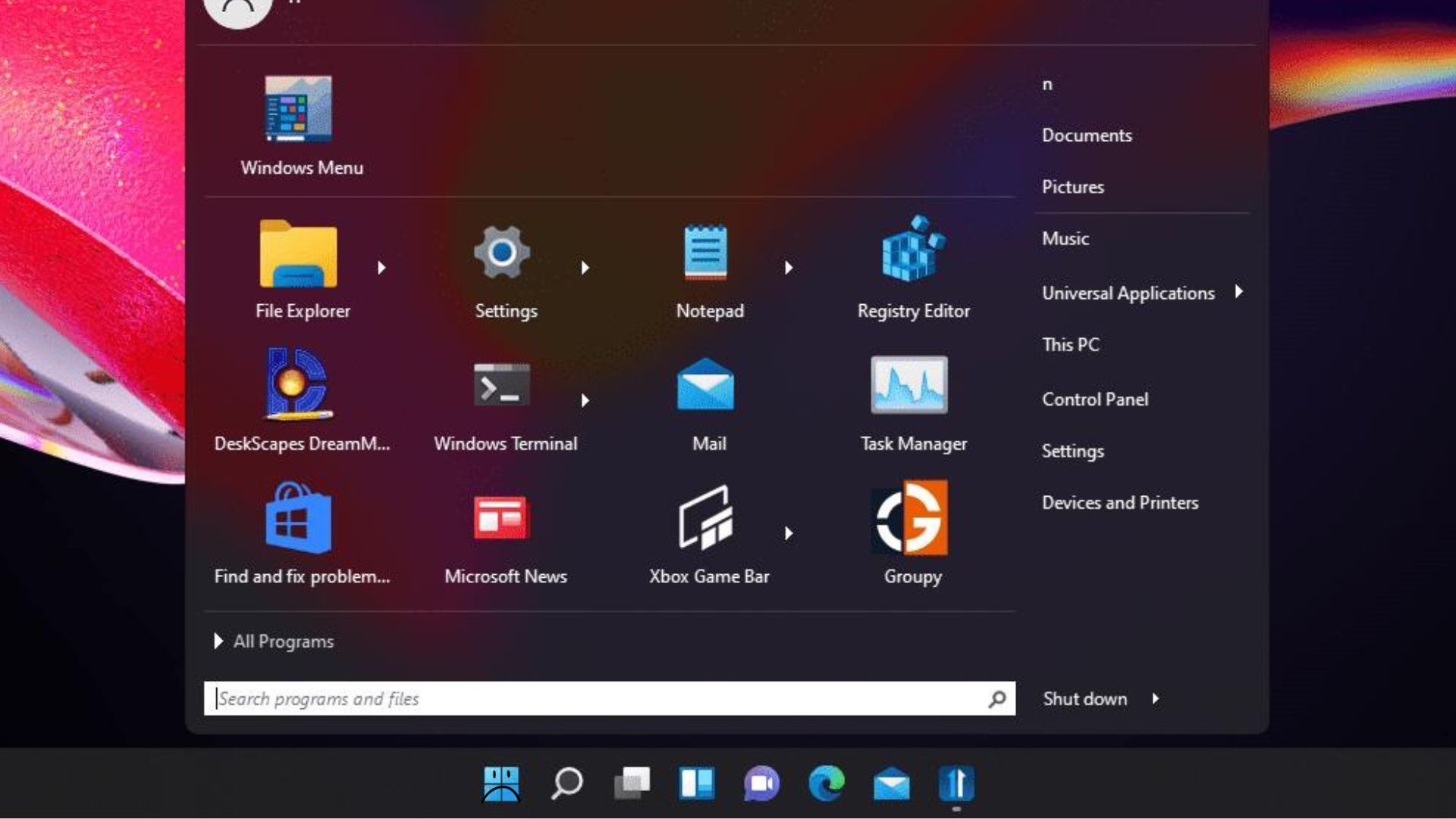Click the Windows Menu icon
Image resolution: width=1456 pixels, height=819 pixels.
coord(299,110)
